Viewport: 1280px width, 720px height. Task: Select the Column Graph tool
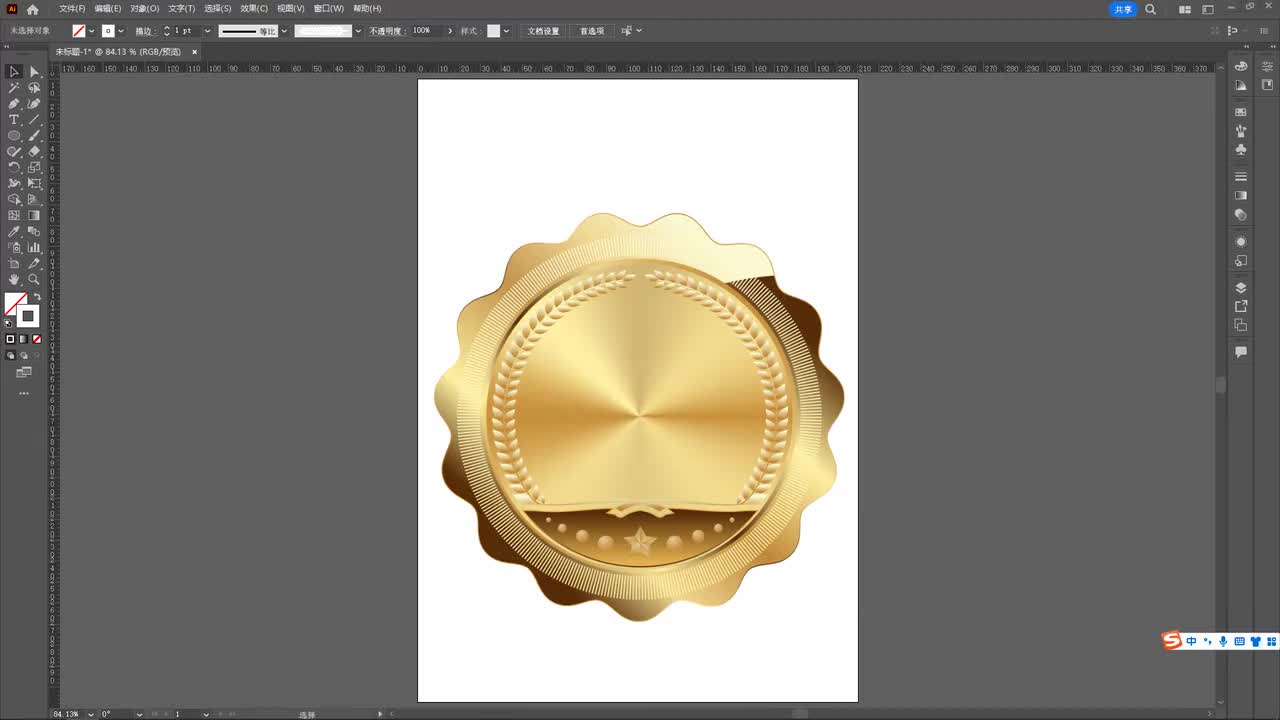point(34,248)
